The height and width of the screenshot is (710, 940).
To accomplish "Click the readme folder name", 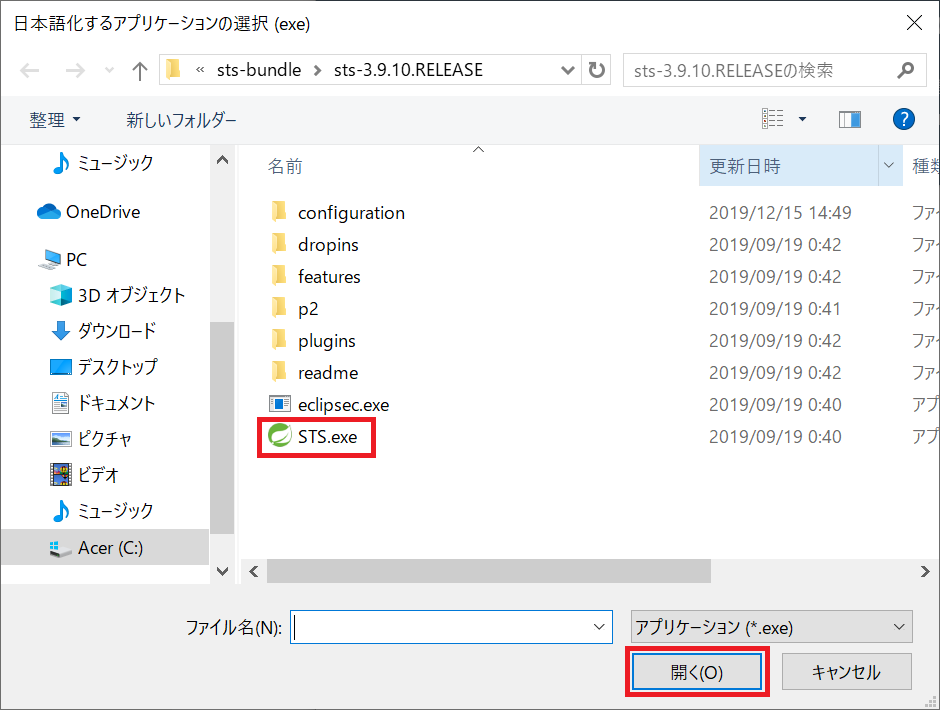I will pyautogui.click(x=328, y=372).
